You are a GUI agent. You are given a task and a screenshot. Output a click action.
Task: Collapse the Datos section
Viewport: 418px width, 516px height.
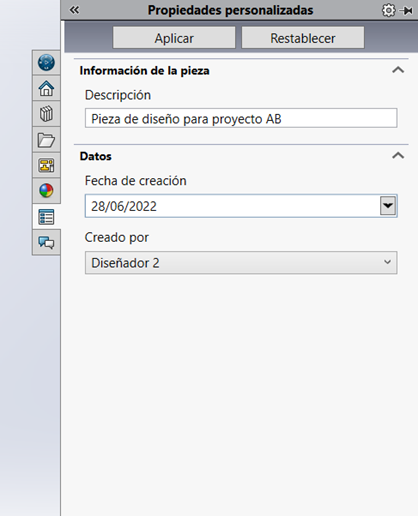tap(398, 156)
